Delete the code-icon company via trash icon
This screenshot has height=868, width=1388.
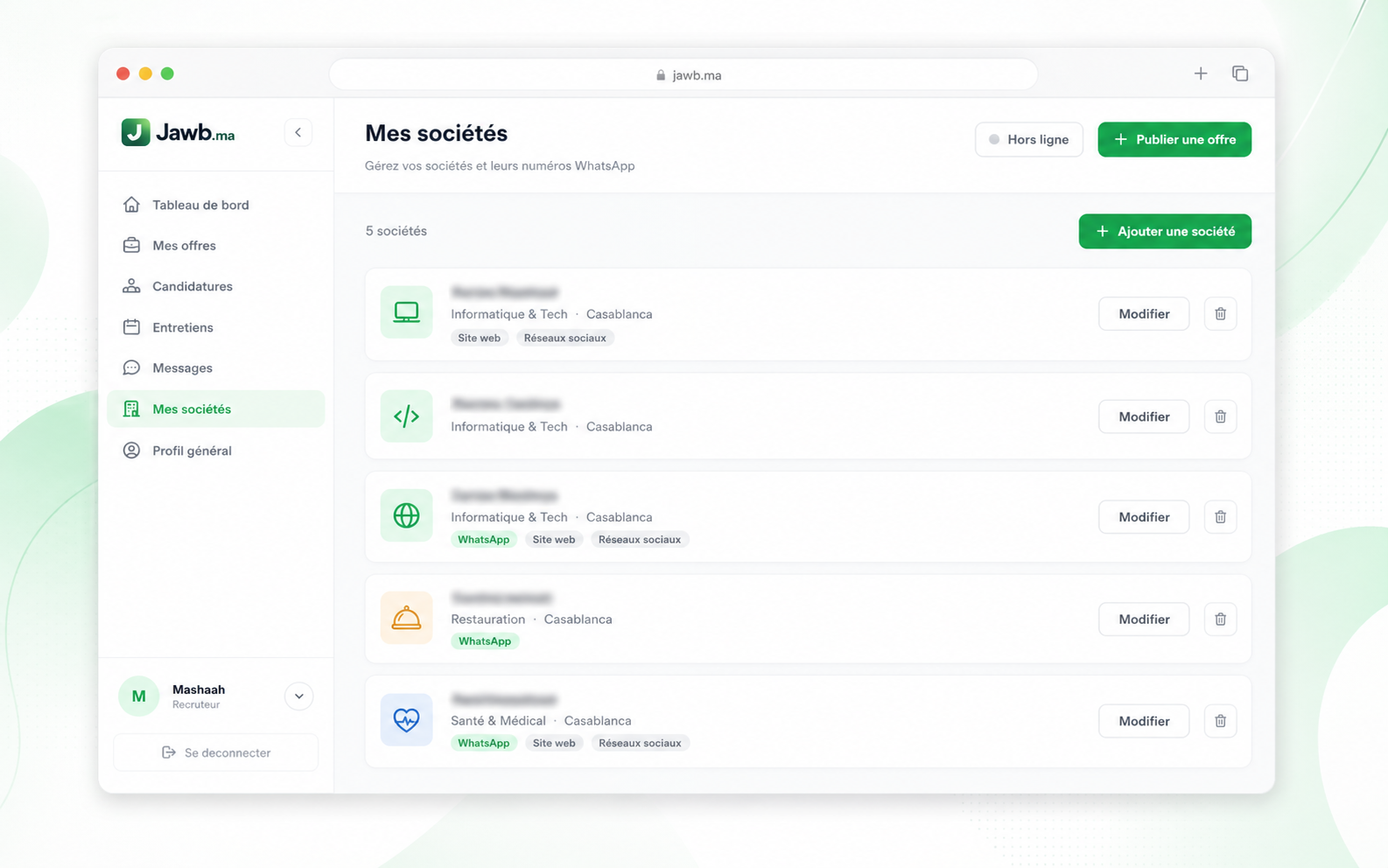[1220, 416]
